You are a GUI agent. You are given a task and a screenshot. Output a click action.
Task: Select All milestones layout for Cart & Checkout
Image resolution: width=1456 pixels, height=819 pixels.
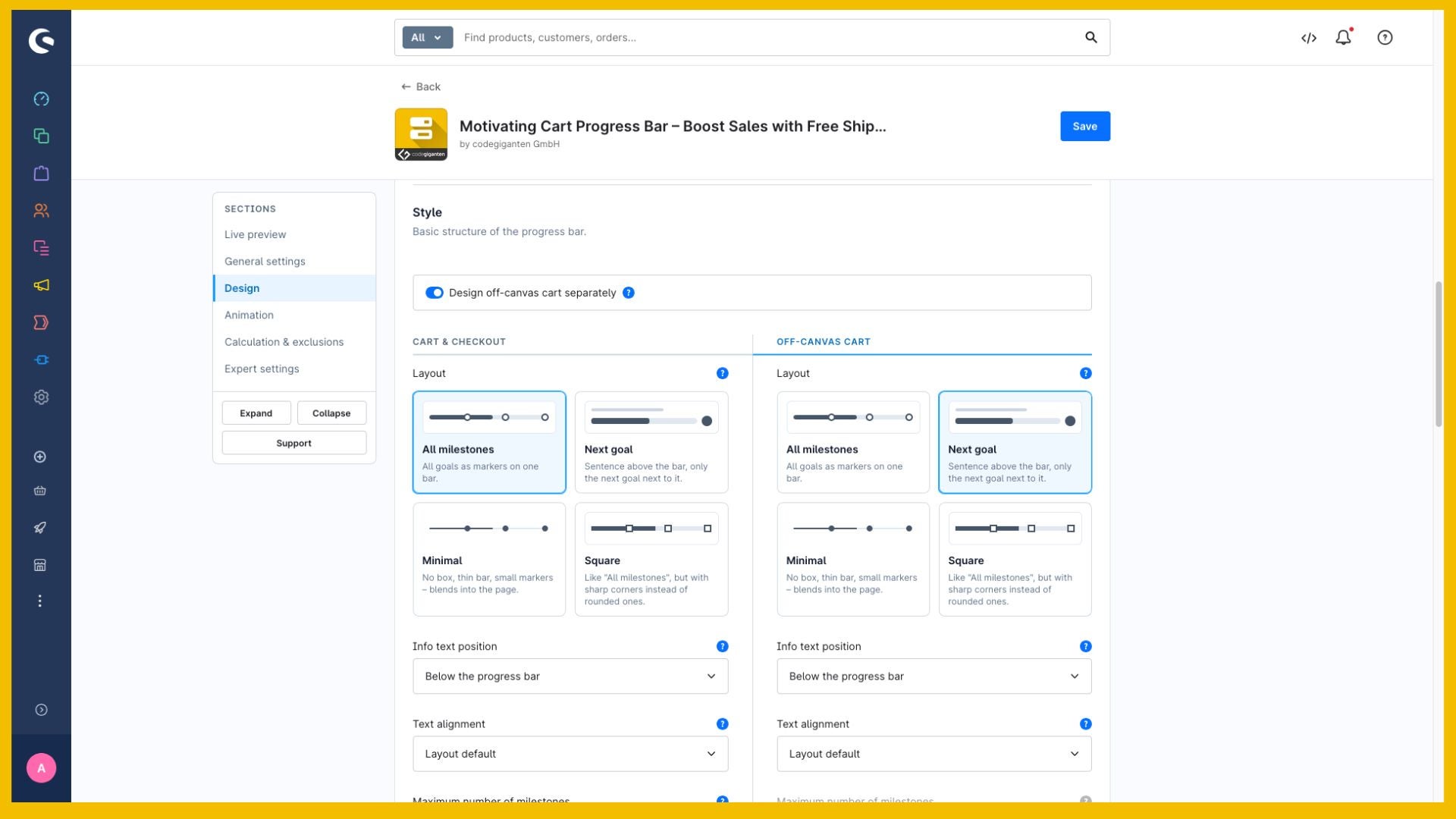click(x=489, y=442)
